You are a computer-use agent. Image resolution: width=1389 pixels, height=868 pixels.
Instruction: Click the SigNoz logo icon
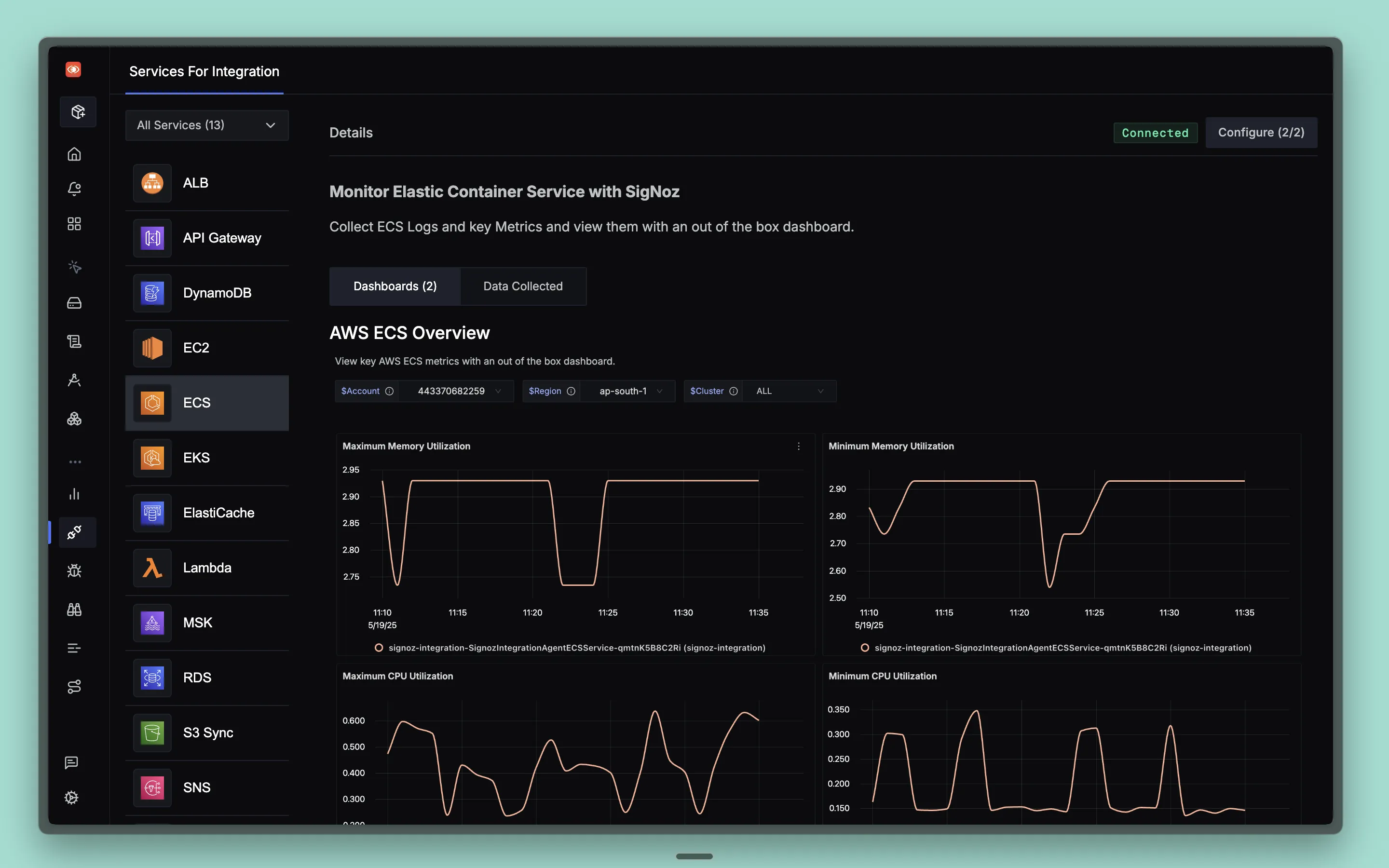(x=73, y=69)
